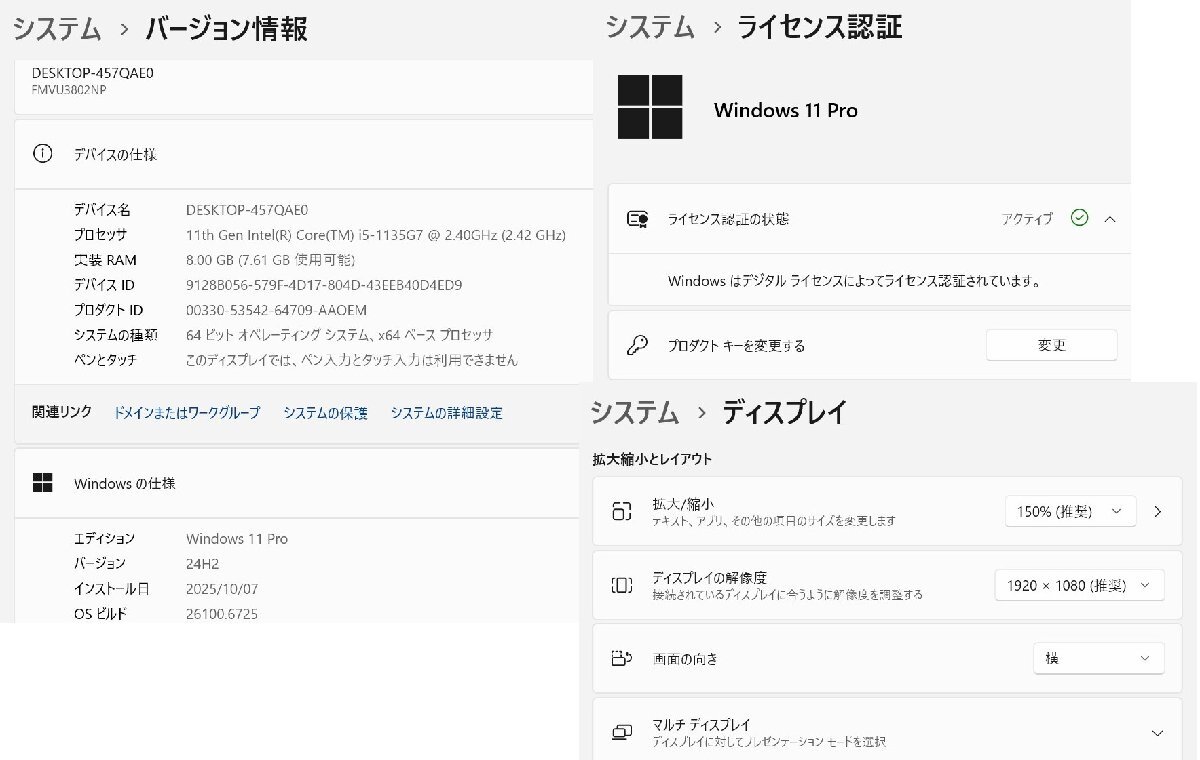The width and height of the screenshot is (1200, 760).
Task: Click the 11th Gen Intel Core i5-1135G7 processor value
Action: [x=376, y=235]
